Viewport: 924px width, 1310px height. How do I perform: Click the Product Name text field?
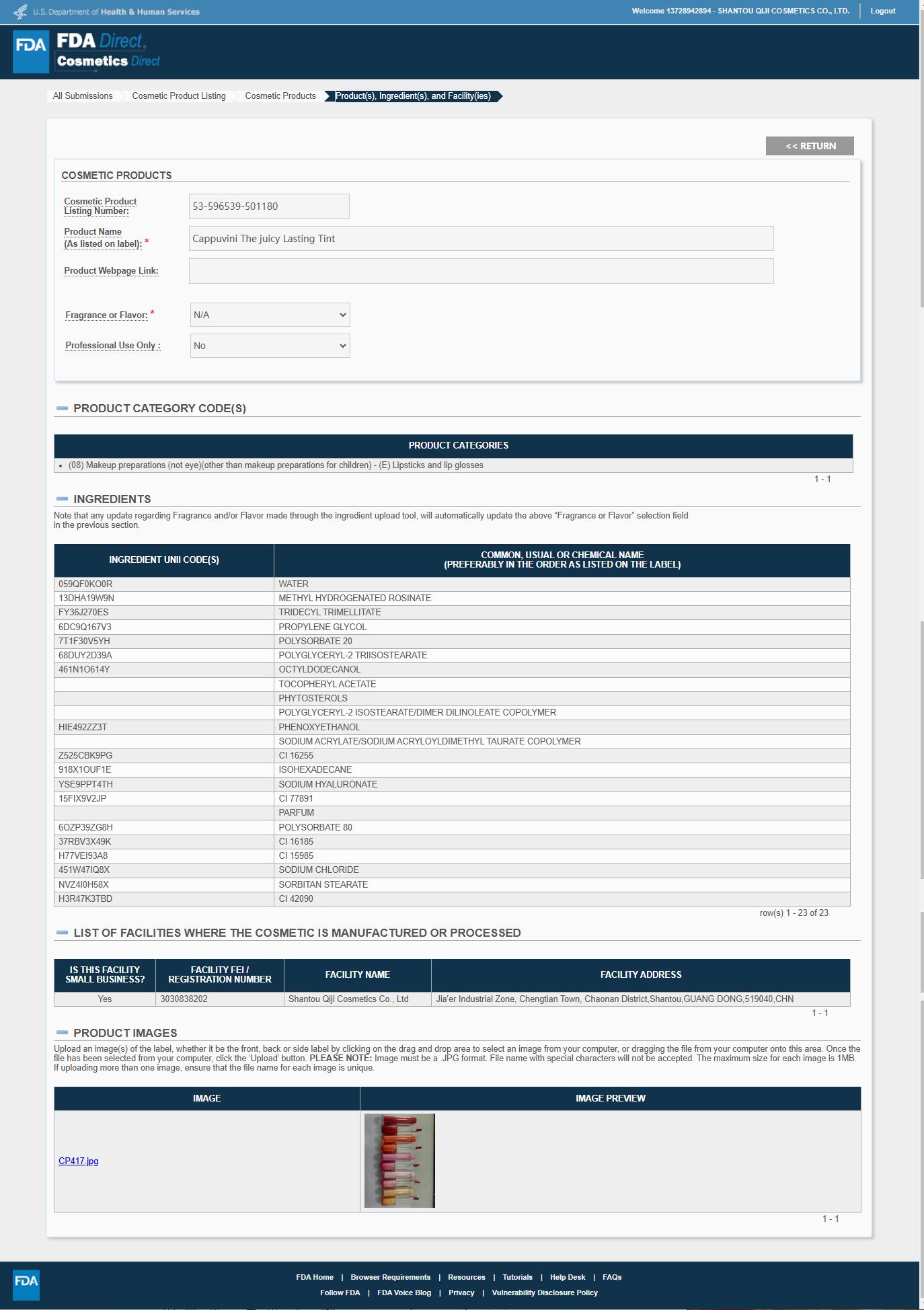tap(481, 239)
